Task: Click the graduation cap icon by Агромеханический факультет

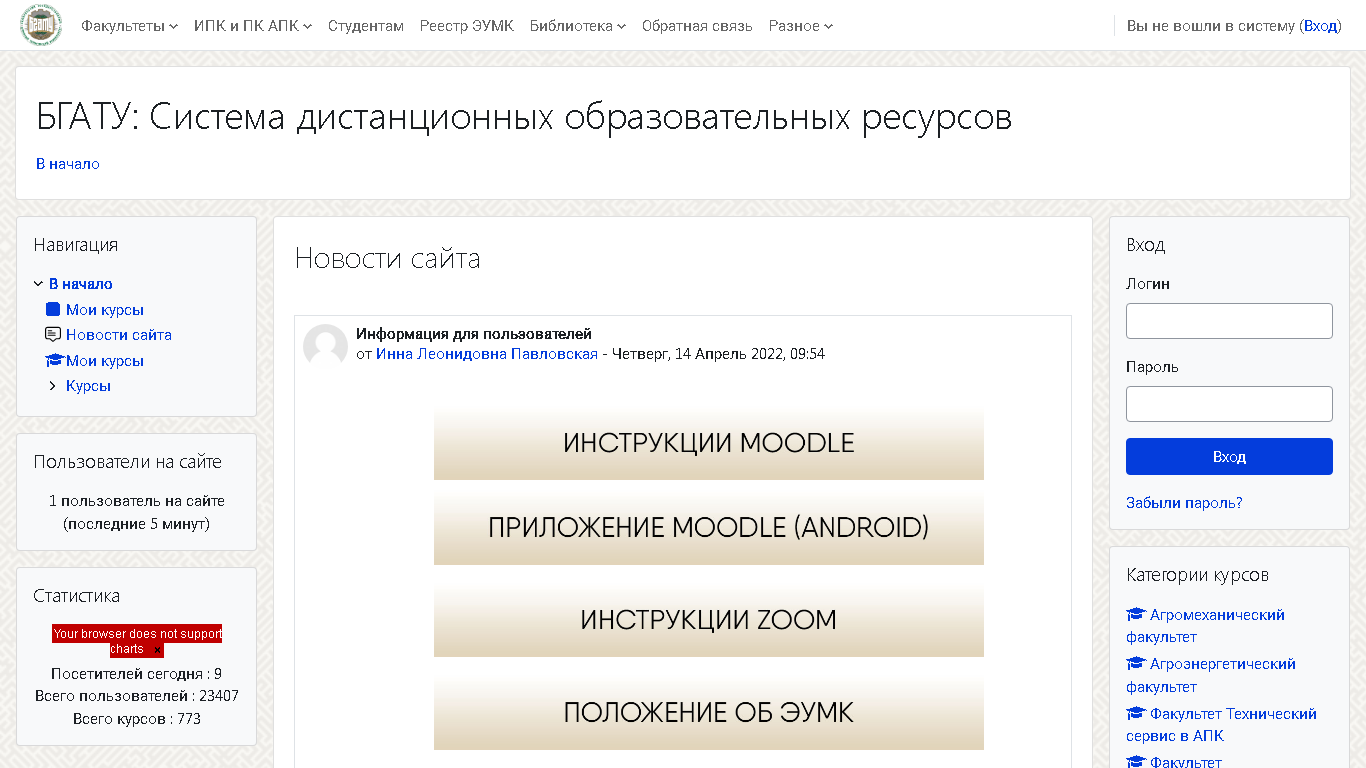Action: tap(1135, 615)
